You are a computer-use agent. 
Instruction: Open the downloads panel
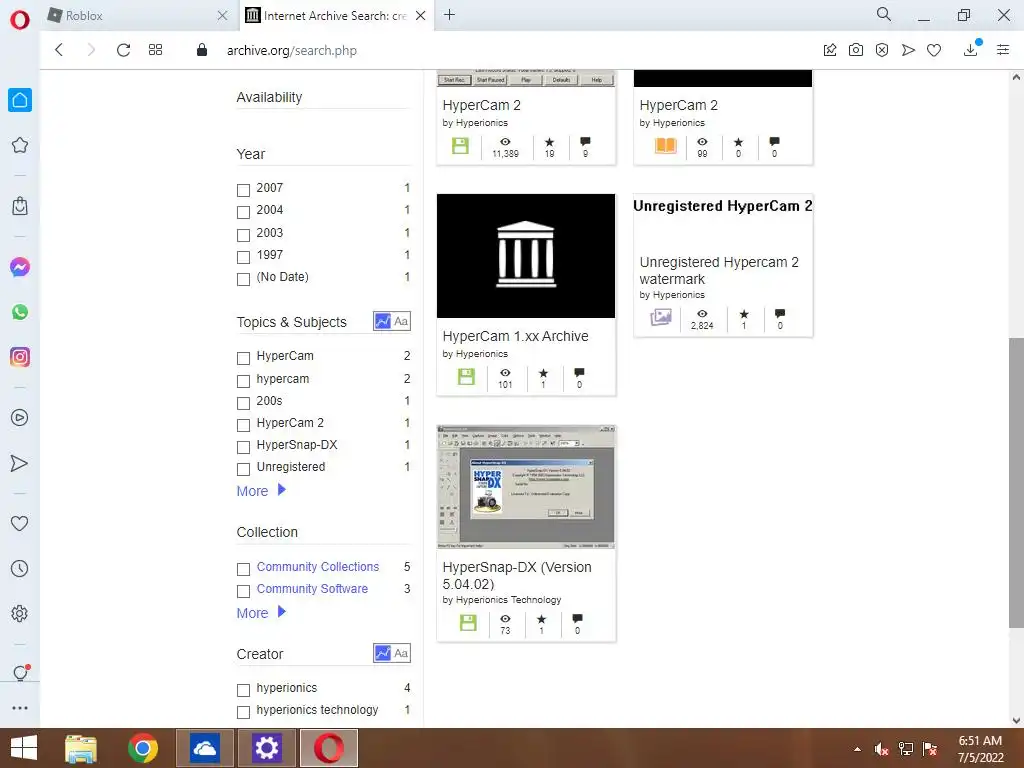coord(970,50)
